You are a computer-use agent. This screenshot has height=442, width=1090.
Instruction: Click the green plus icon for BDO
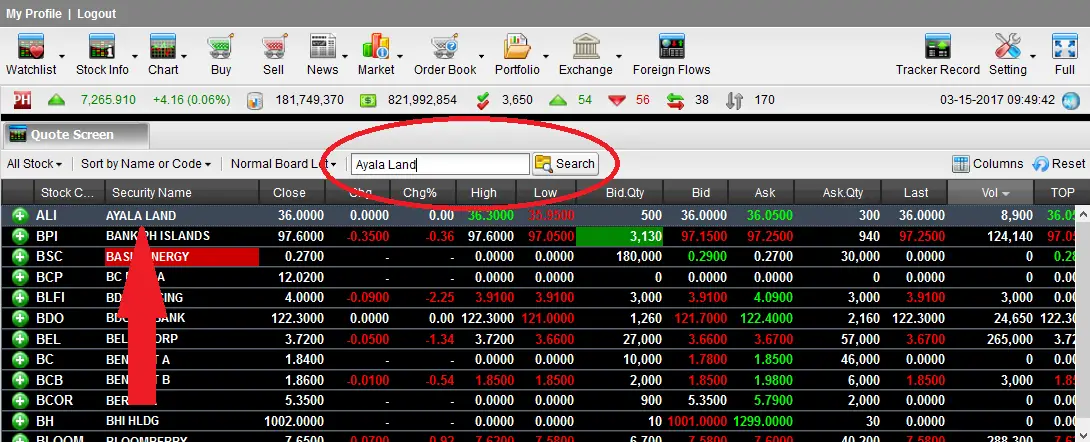click(20, 319)
